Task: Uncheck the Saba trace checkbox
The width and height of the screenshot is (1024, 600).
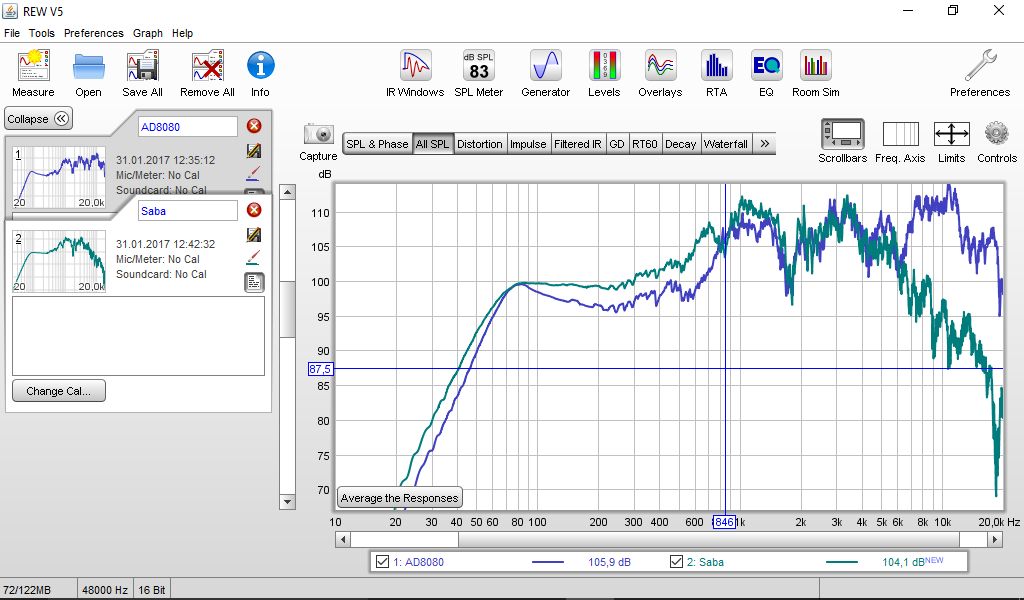Action: coord(677,562)
